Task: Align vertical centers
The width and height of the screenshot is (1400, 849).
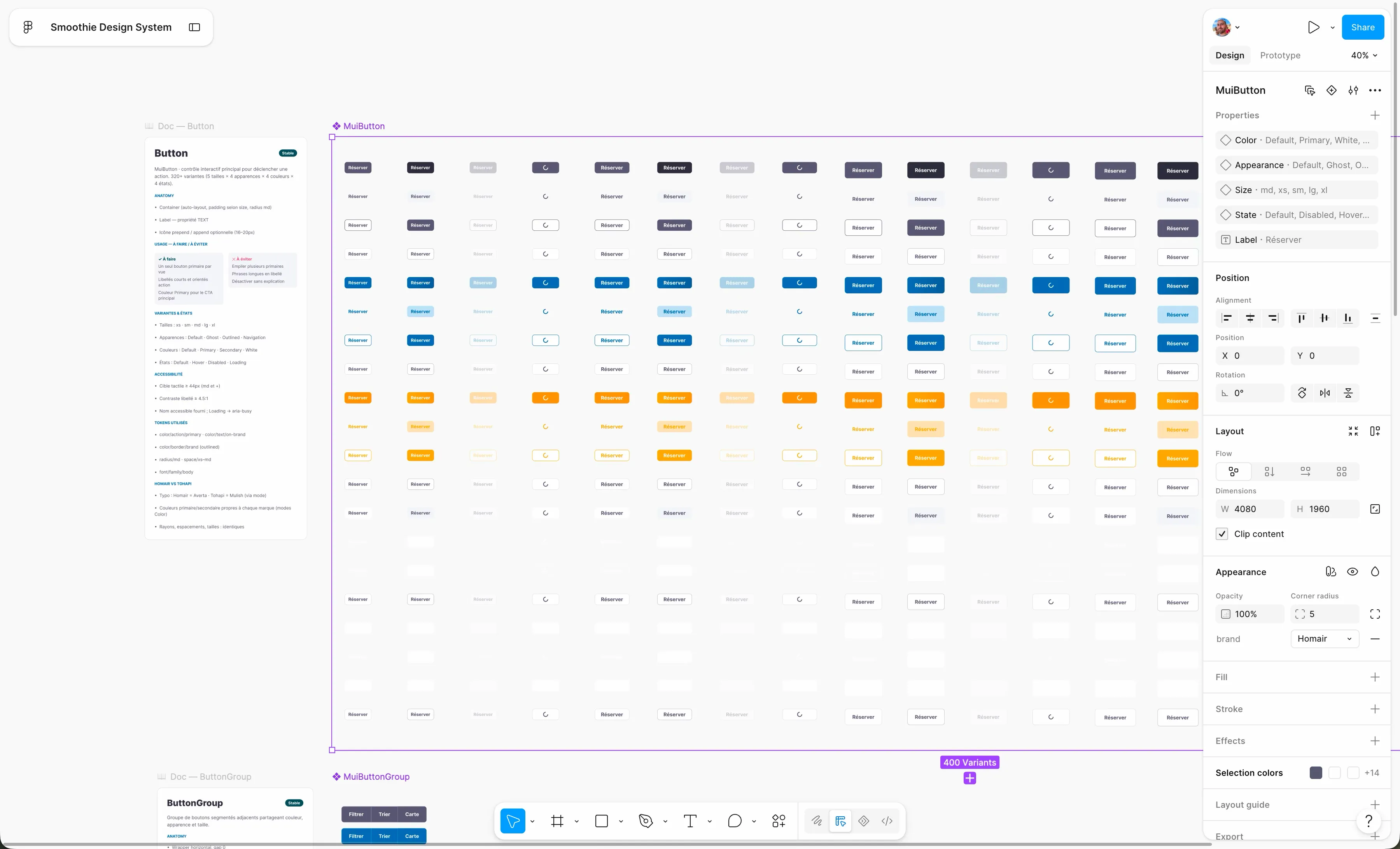Action: click(1325, 318)
